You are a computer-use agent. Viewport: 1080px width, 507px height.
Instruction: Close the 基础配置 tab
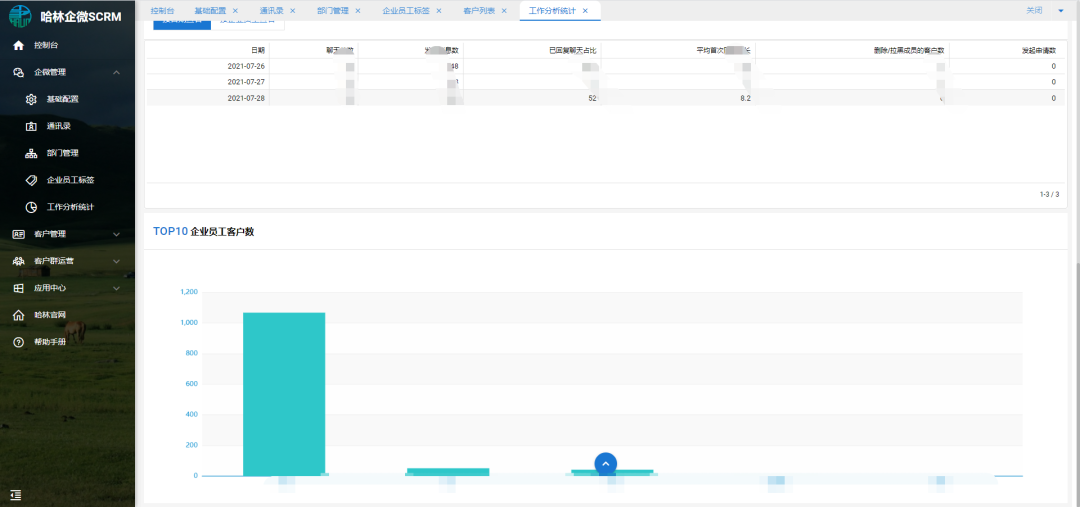click(x=235, y=10)
